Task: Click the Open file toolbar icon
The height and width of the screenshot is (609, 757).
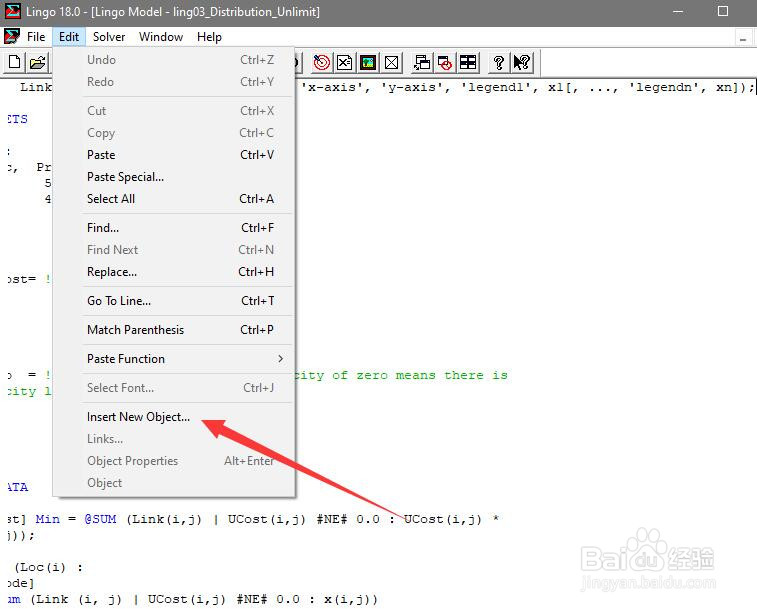Action: click(38, 62)
